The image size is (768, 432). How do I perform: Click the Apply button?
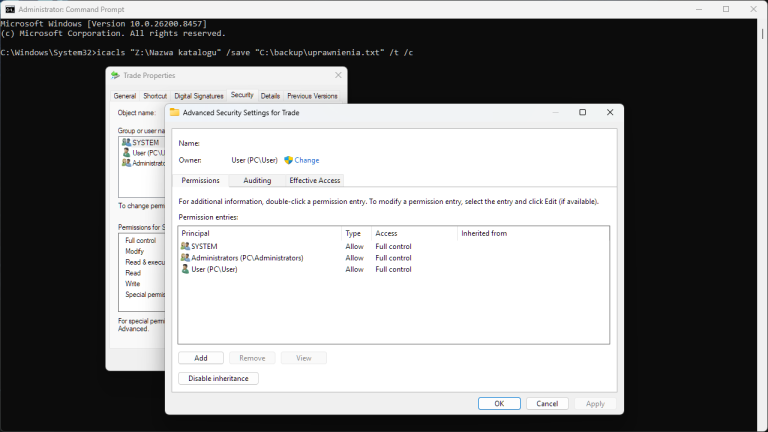point(595,404)
